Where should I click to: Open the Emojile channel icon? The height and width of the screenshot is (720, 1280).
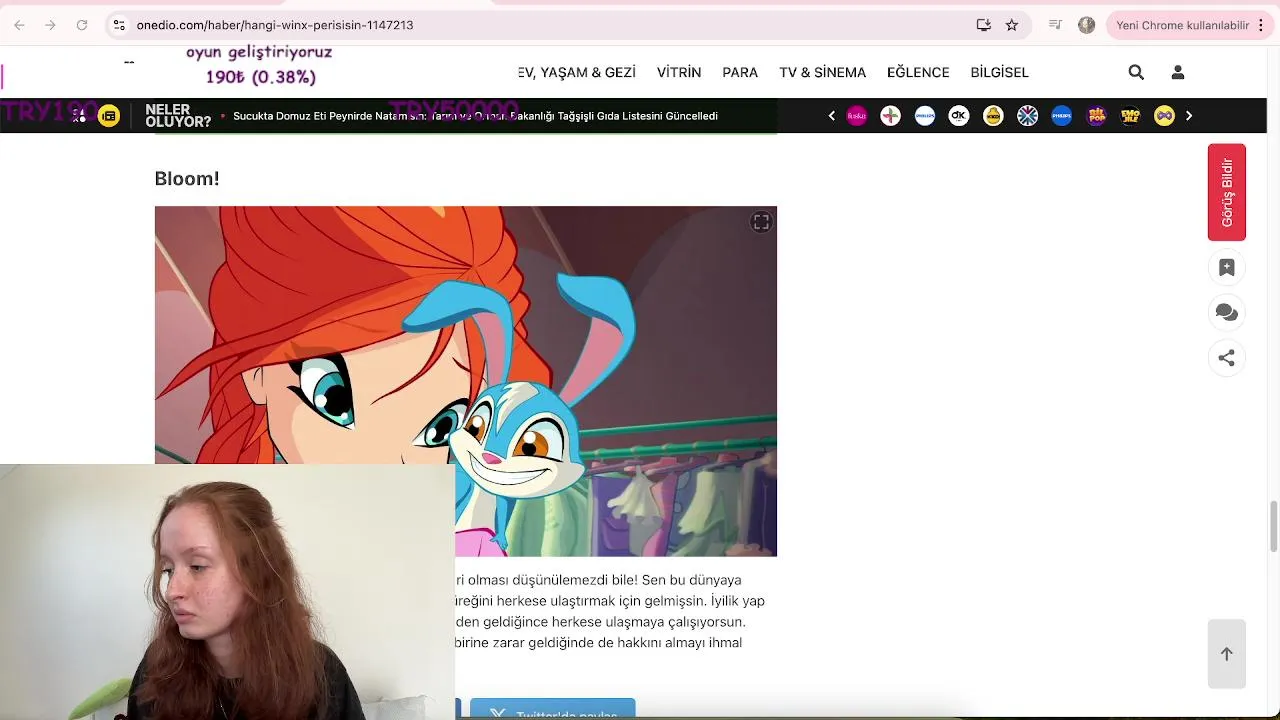[1130, 116]
